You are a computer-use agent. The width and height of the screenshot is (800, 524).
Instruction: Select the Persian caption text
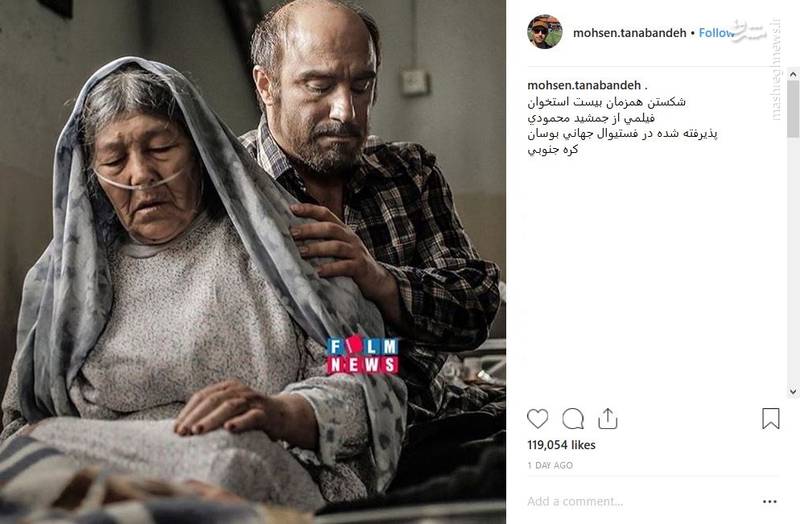[622, 126]
